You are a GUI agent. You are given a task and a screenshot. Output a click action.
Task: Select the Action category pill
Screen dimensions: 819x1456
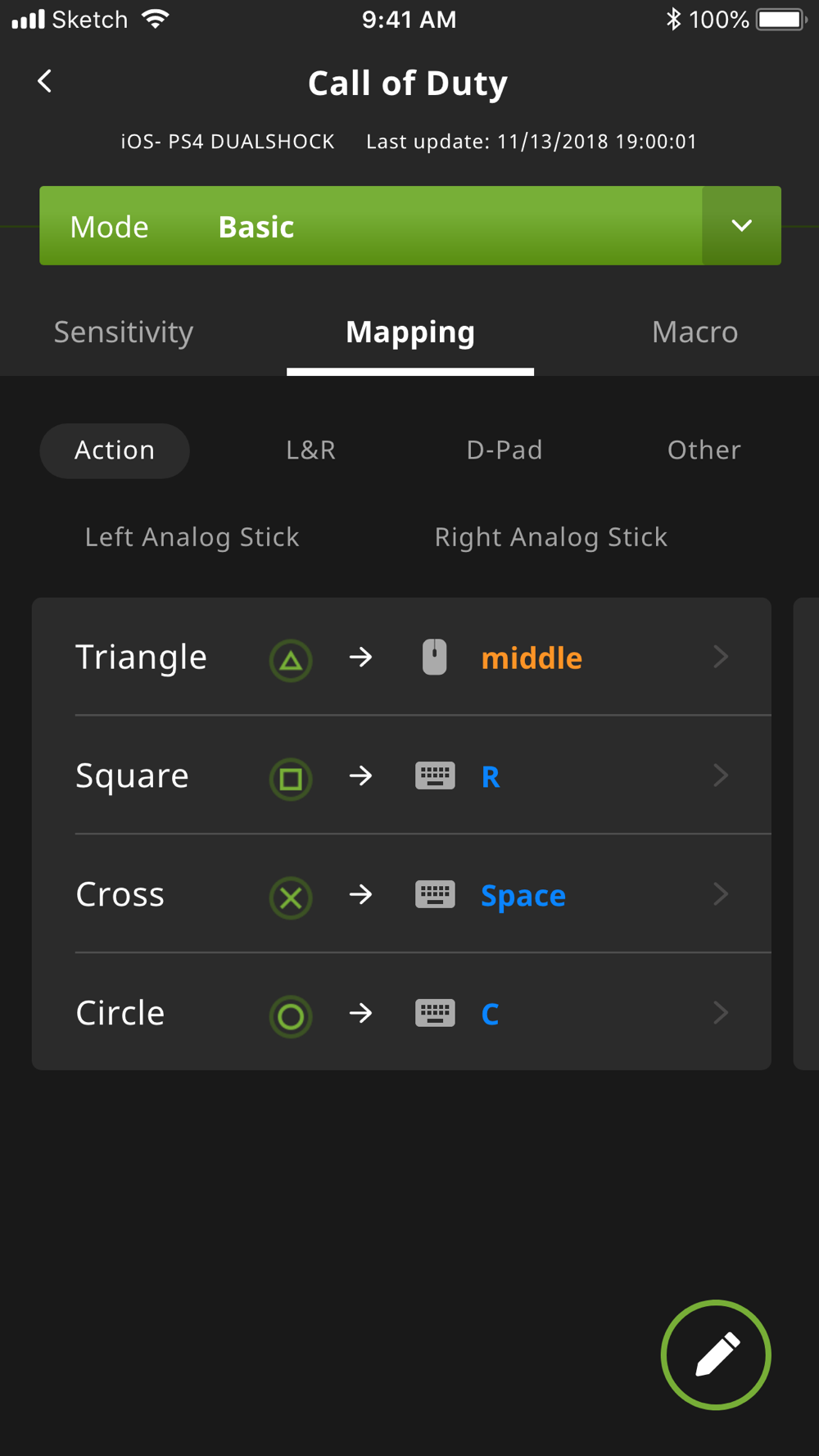(x=115, y=450)
